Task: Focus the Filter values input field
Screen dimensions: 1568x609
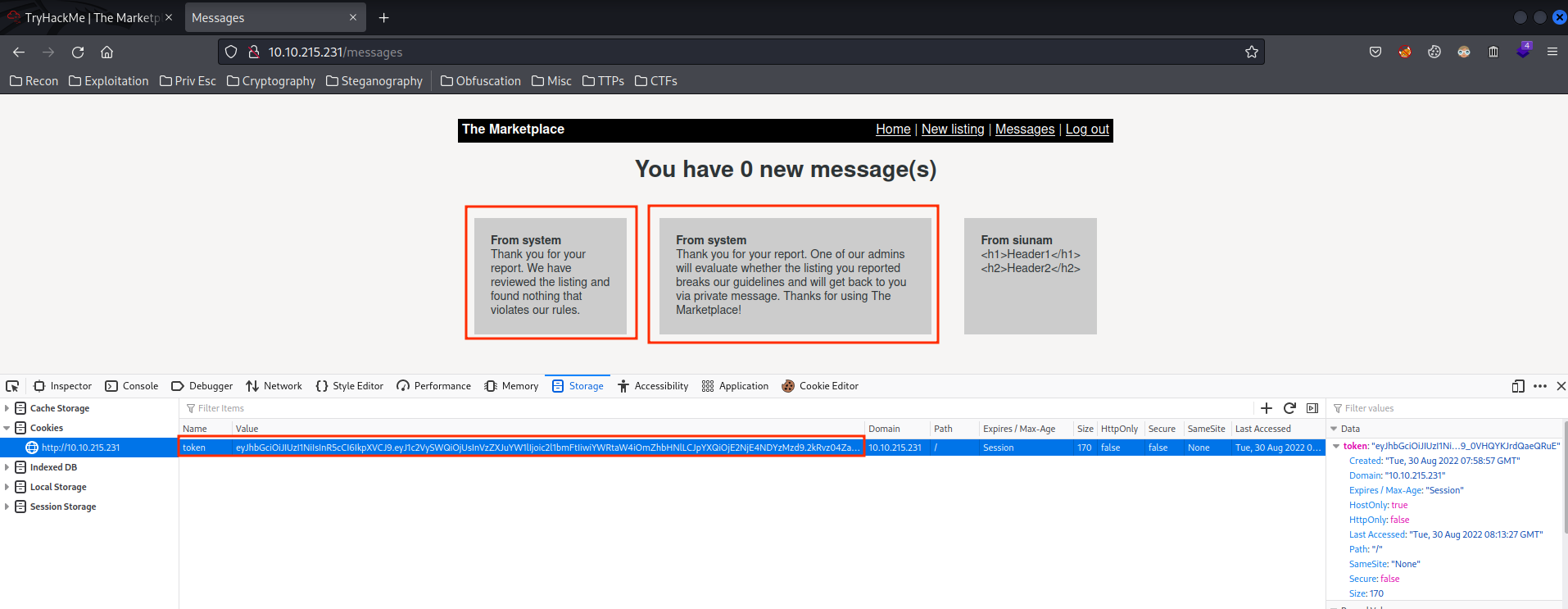Action: 1447,408
